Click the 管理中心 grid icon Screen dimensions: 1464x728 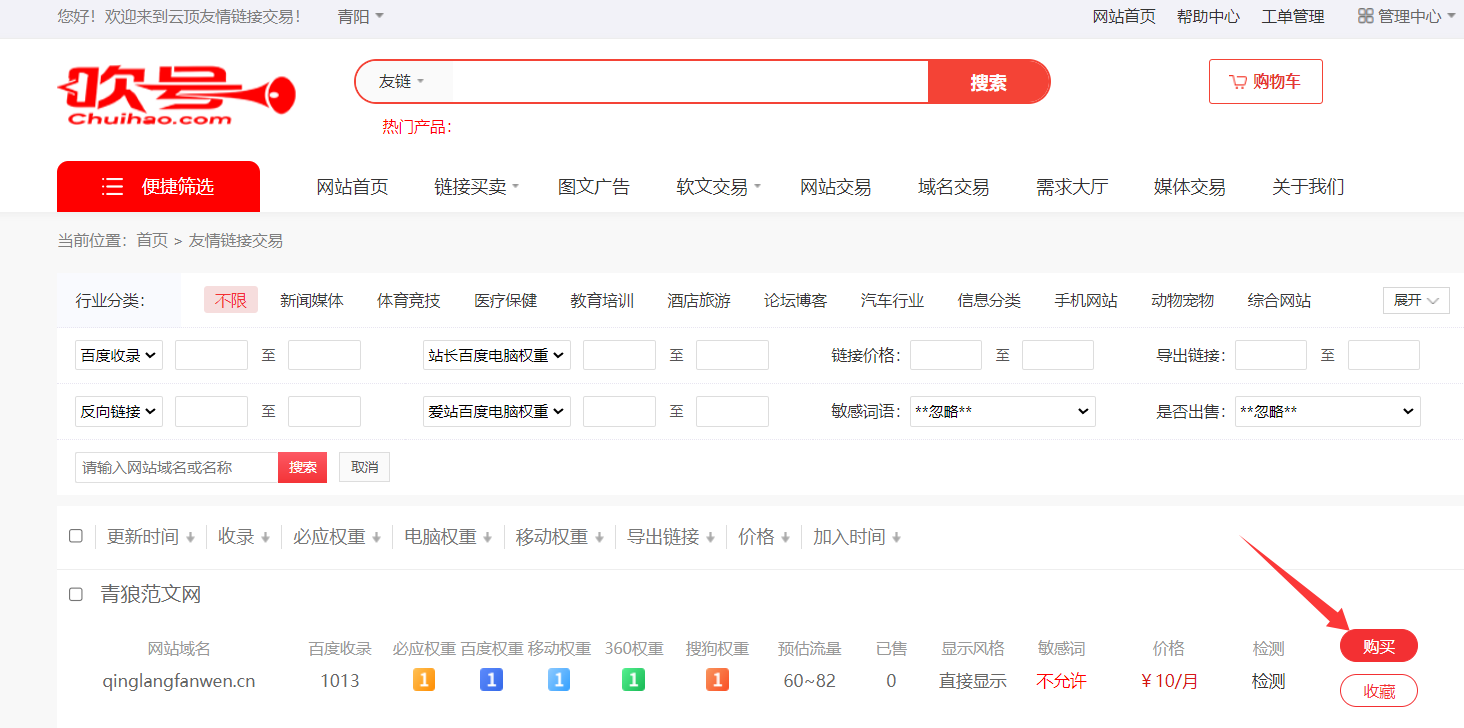coord(1366,16)
